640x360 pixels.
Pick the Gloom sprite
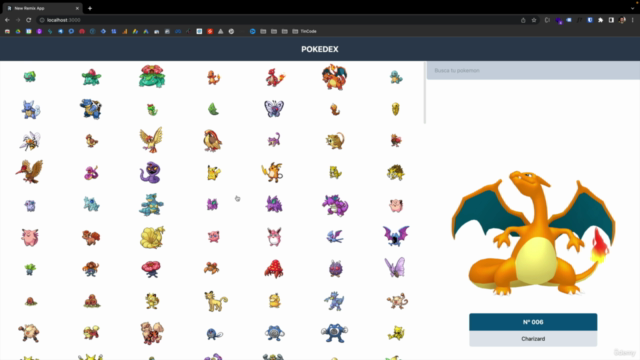(91, 269)
